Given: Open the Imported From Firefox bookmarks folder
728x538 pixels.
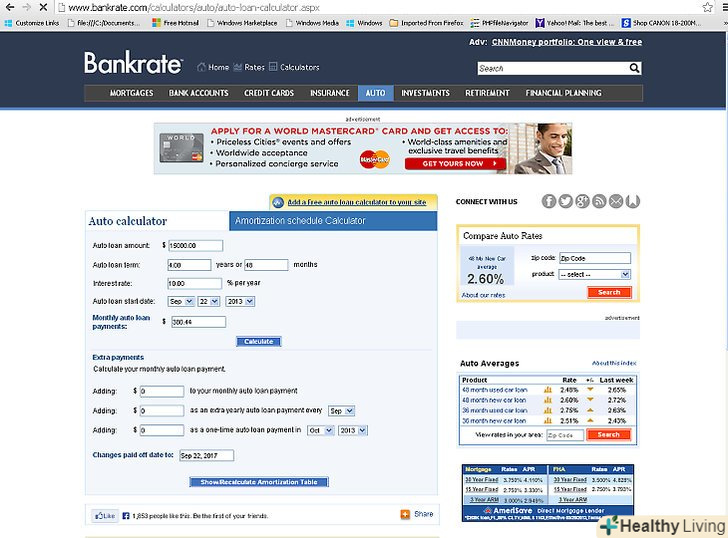Looking at the screenshot, I should 426,23.
